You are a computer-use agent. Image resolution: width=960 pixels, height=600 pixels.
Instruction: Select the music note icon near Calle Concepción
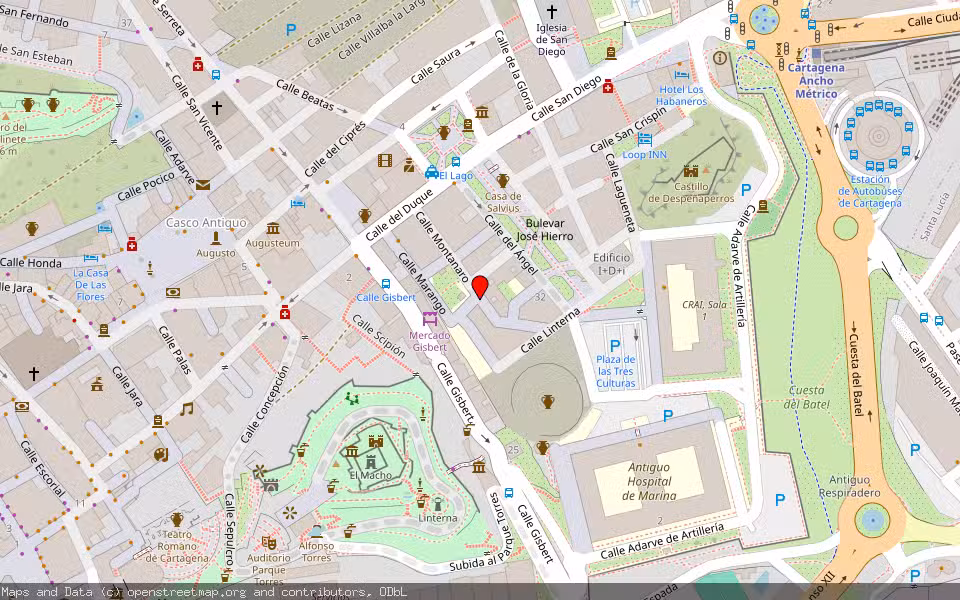coord(185,408)
